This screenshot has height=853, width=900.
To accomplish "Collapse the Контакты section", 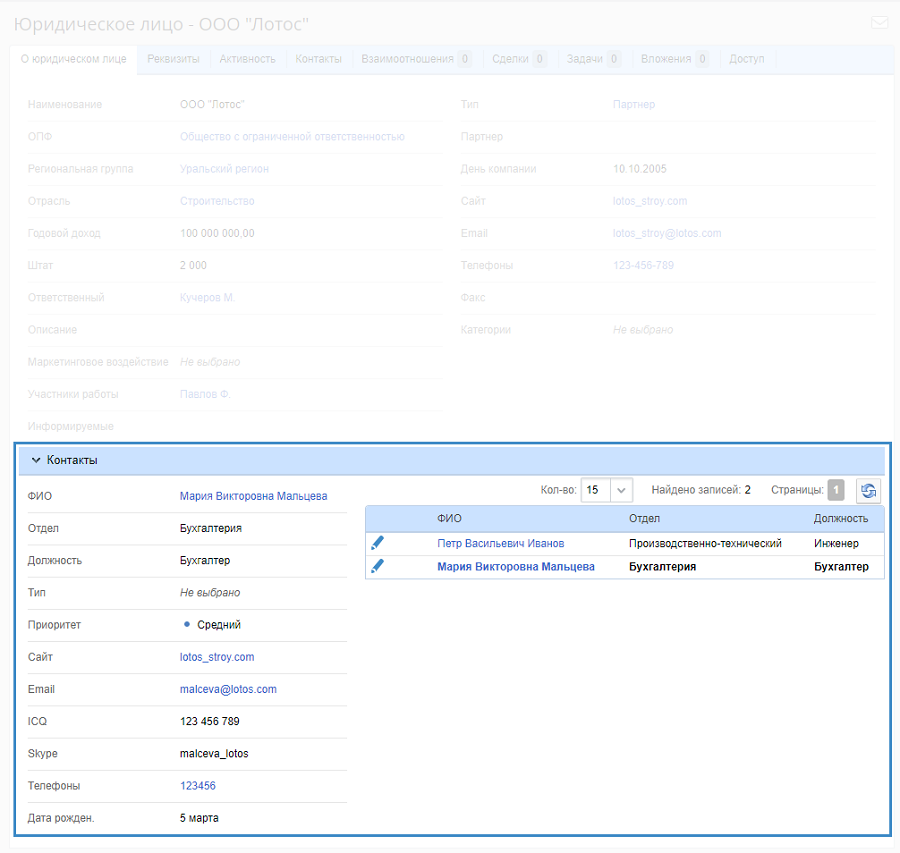I will coord(36,460).
